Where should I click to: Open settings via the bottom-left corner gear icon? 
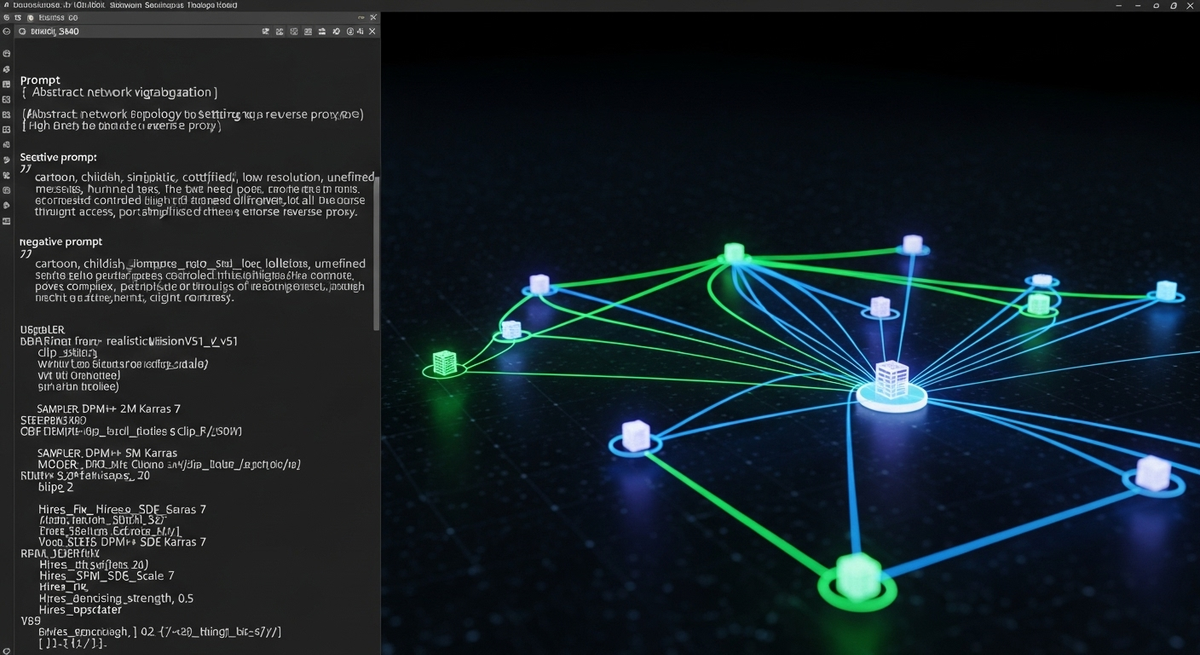tap(7, 647)
